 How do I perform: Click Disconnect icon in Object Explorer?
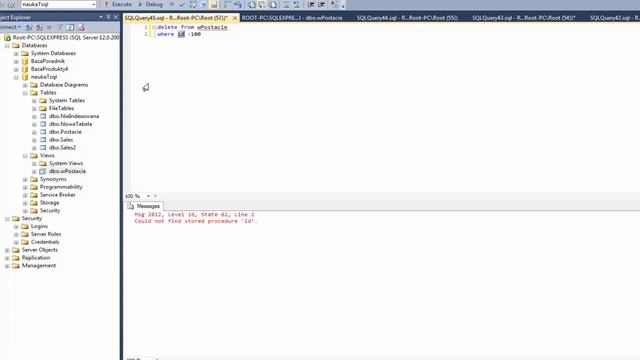point(39,27)
